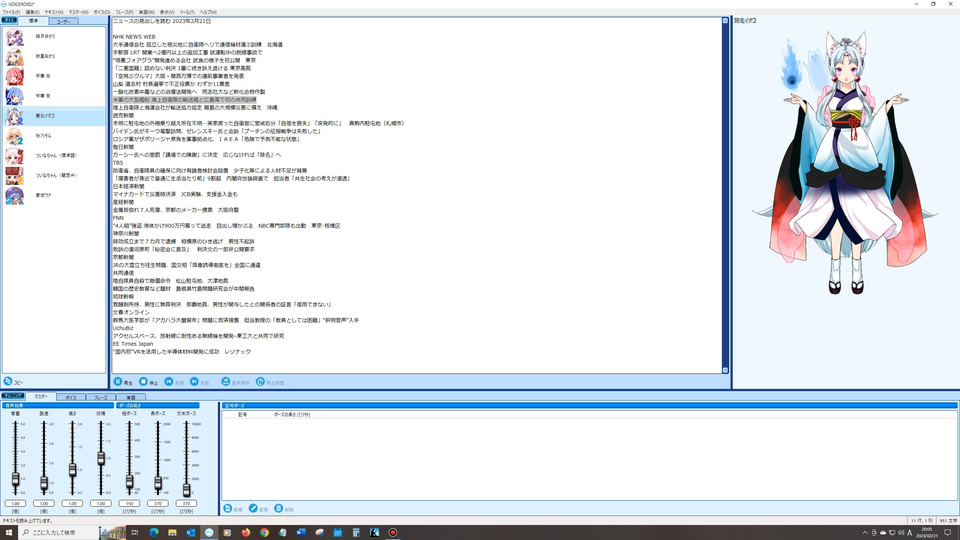Image resolution: width=960 pixels, height=540 pixels.
Task: Open Google Chrome from the taskbar
Action: pos(264,533)
